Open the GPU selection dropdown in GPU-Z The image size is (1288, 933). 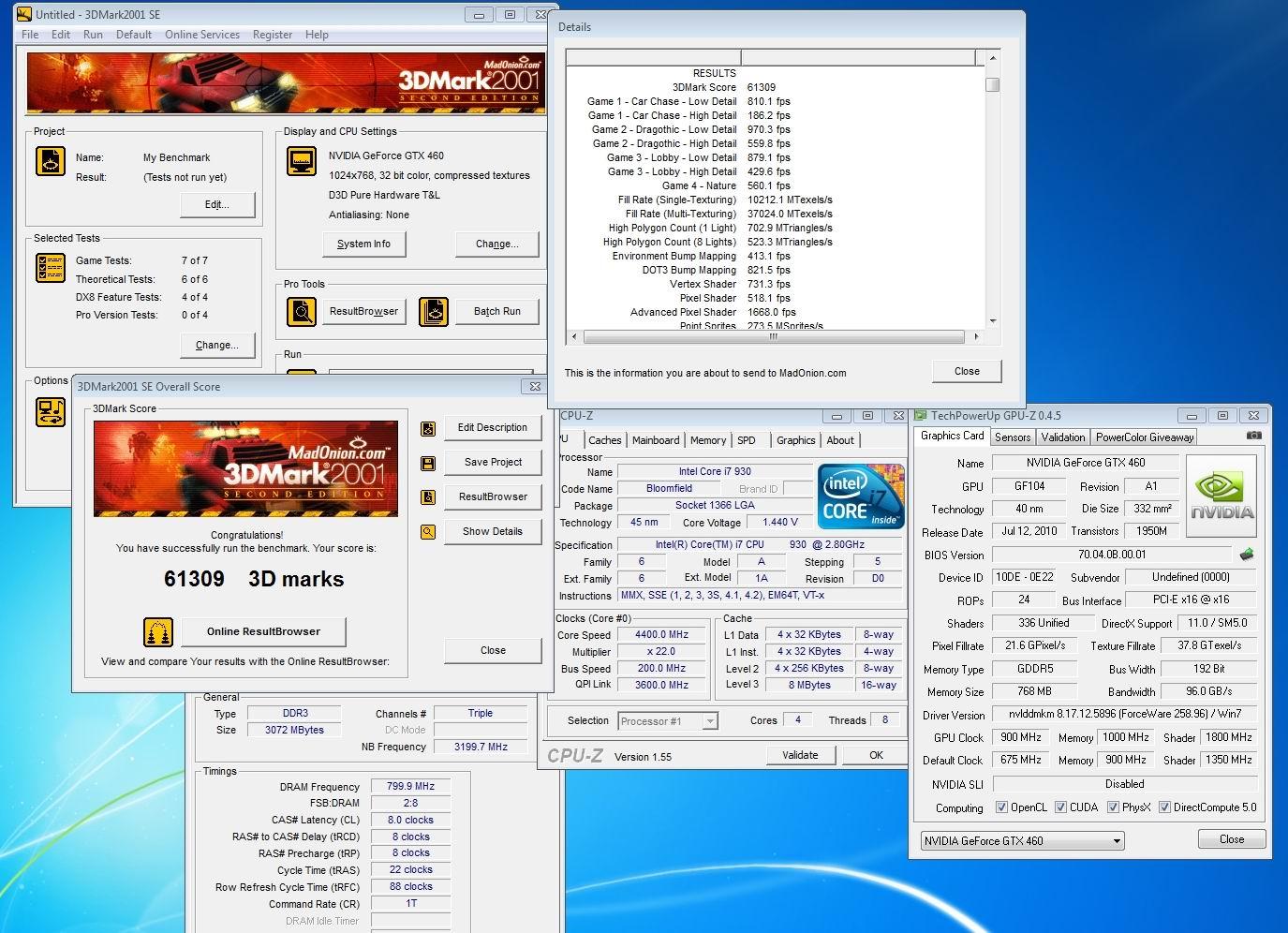click(x=1022, y=841)
